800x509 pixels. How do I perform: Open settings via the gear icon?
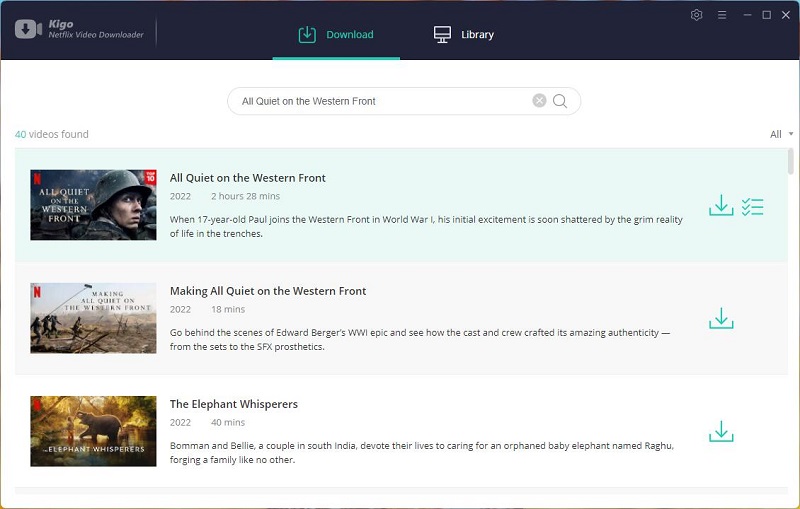click(696, 15)
